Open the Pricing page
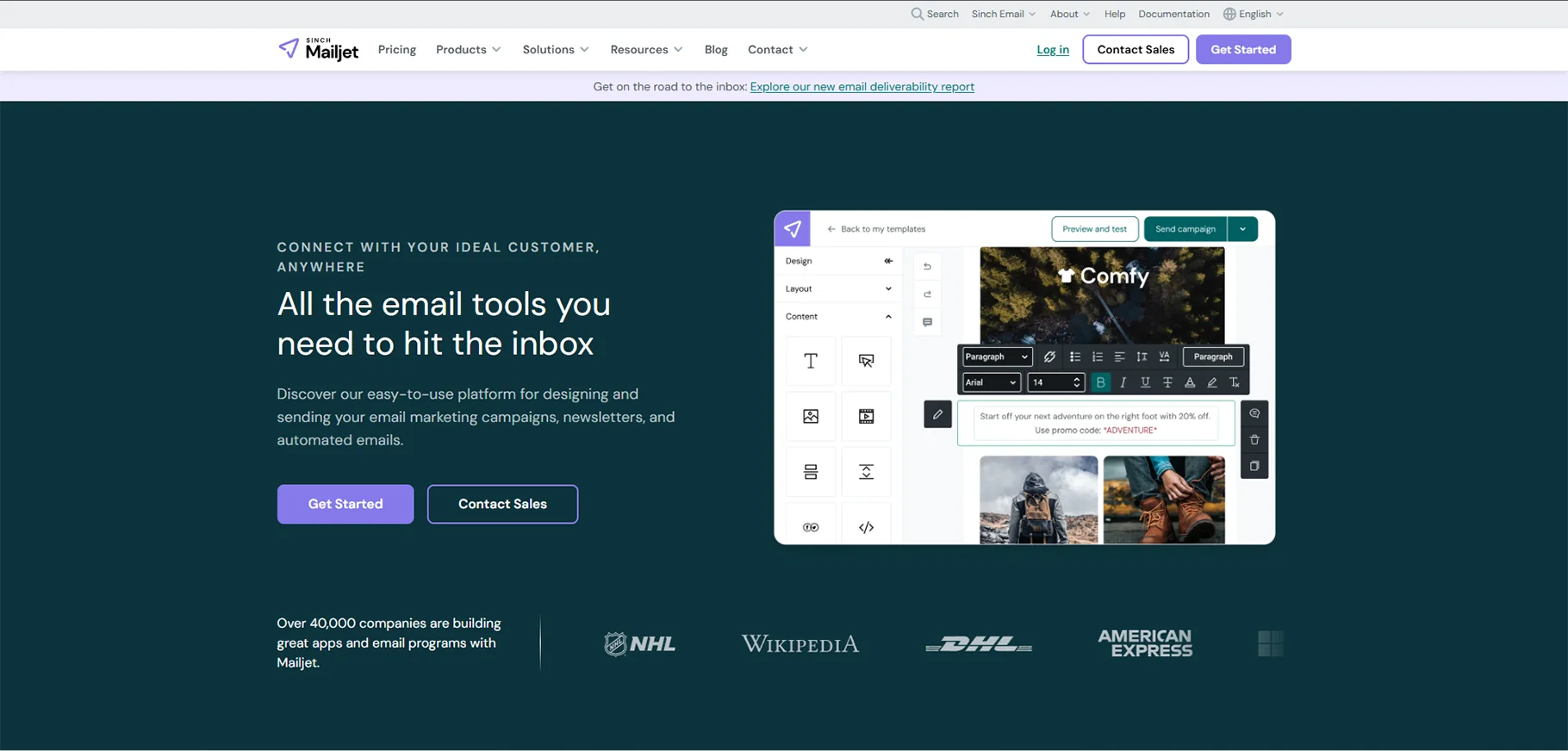This screenshot has width=1568, height=751. (x=397, y=49)
